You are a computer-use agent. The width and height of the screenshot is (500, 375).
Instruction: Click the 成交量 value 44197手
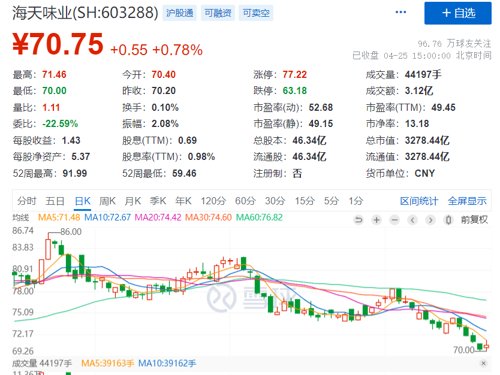423,74
